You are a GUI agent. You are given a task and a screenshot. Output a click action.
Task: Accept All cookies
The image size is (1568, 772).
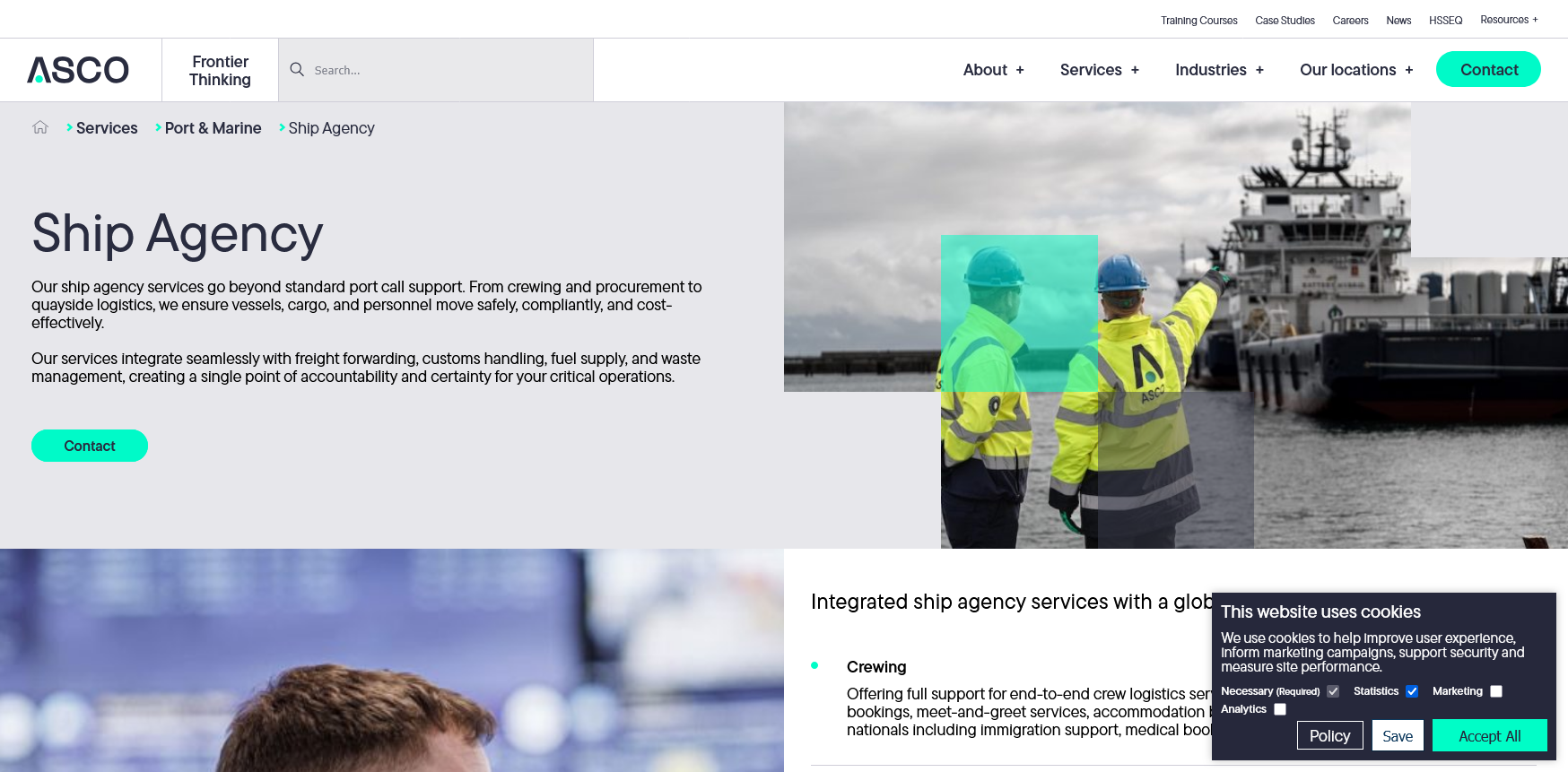tap(1489, 735)
